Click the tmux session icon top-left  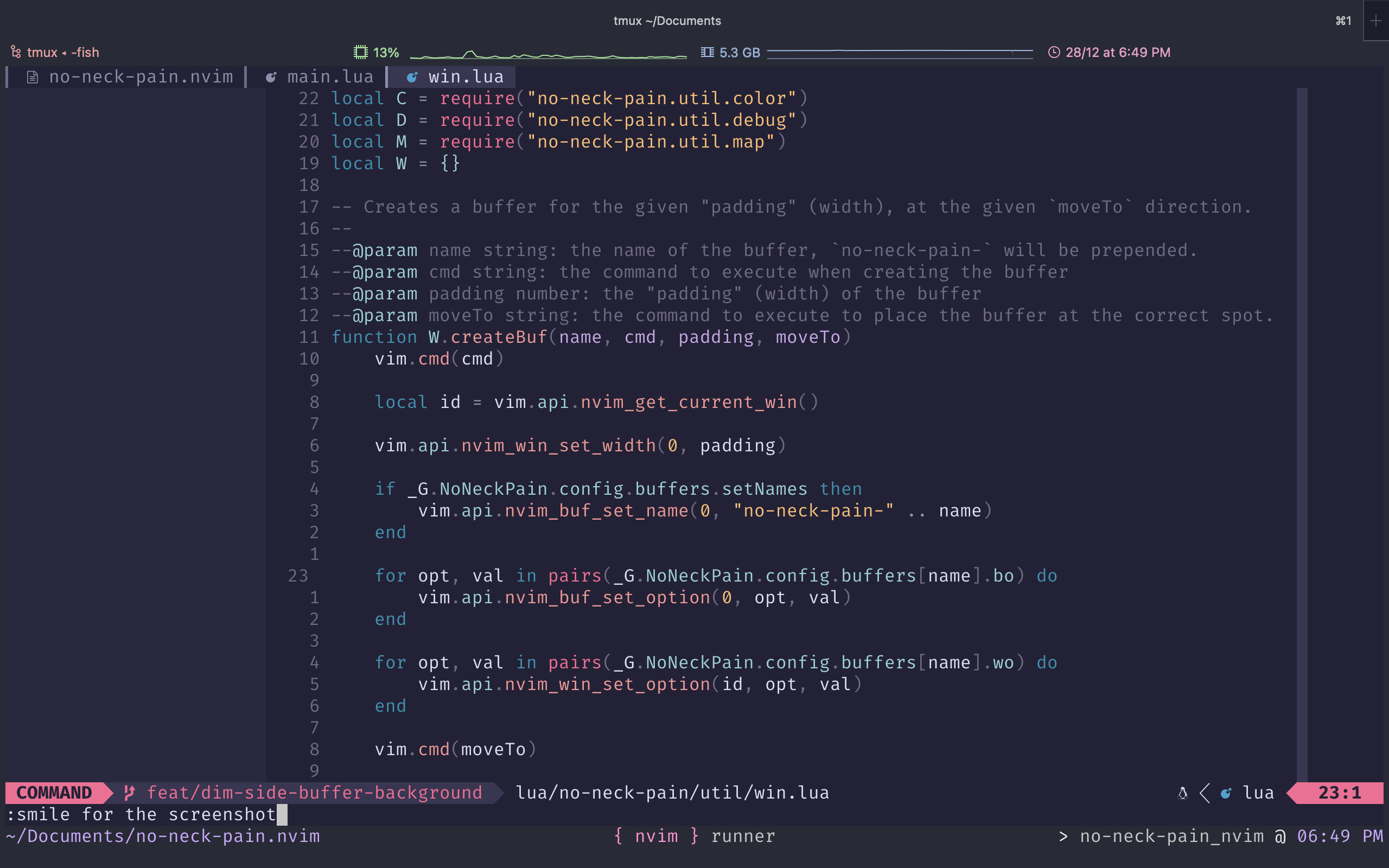(16, 52)
